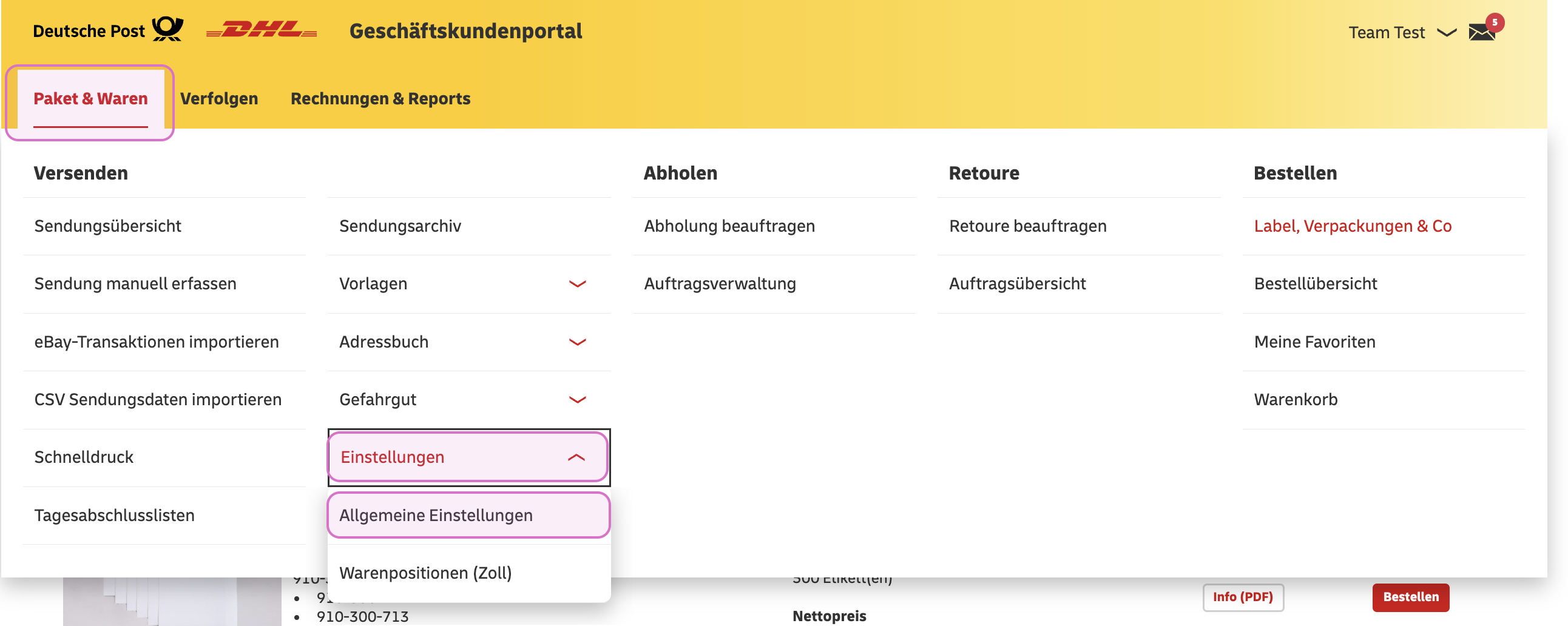This screenshot has width=1568, height=626.
Task: Select Warenpositionen (Zoll)
Action: tap(426, 572)
